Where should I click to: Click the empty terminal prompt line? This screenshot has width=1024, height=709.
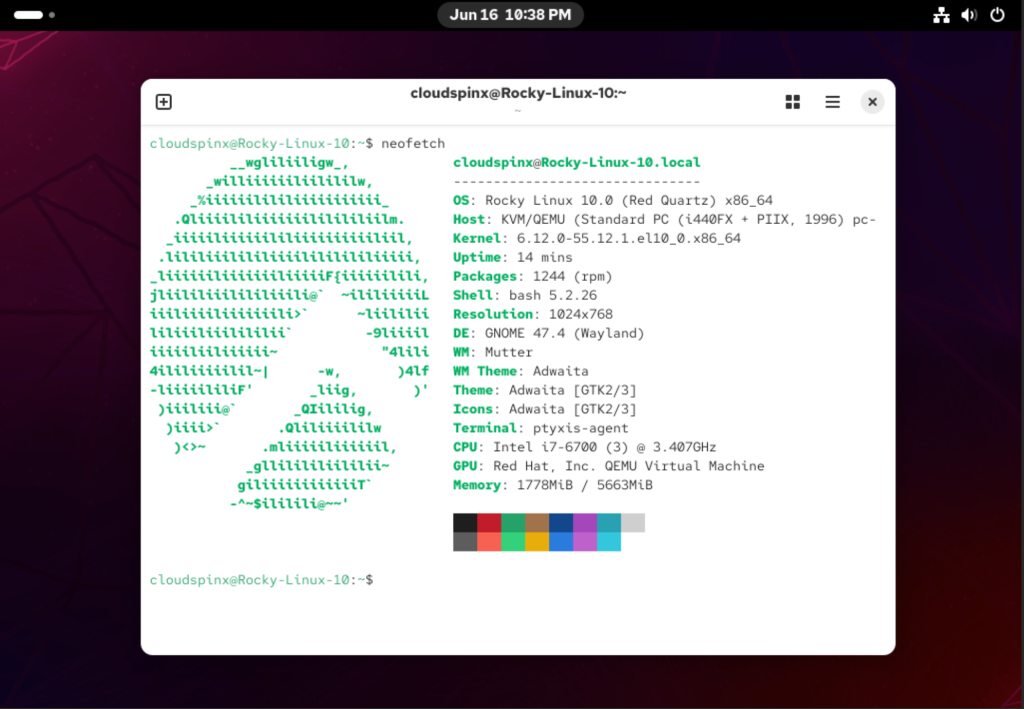pos(261,579)
